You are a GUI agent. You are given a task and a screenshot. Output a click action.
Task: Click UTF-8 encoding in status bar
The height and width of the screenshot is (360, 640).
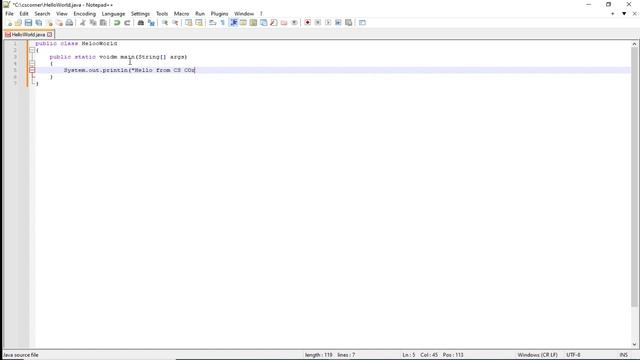(573, 355)
